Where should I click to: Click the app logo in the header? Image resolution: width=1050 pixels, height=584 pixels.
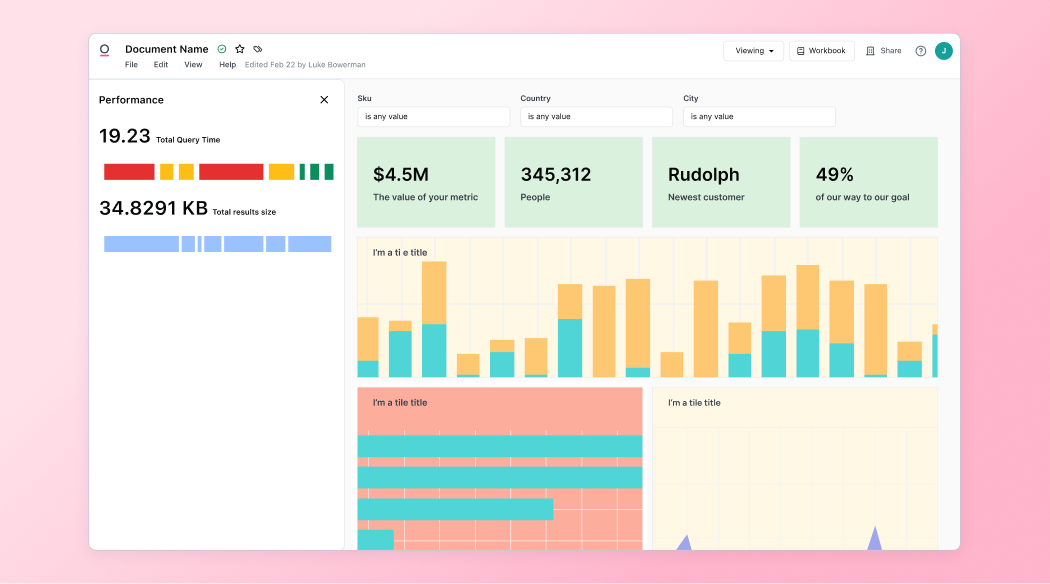(104, 50)
